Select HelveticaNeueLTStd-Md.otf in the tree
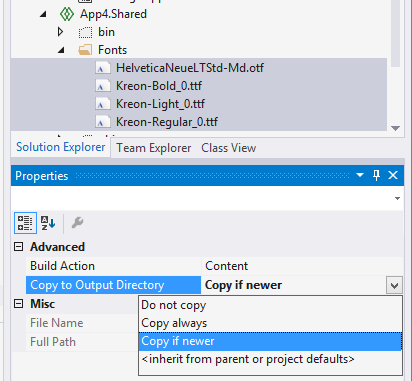 [x=190, y=68]
